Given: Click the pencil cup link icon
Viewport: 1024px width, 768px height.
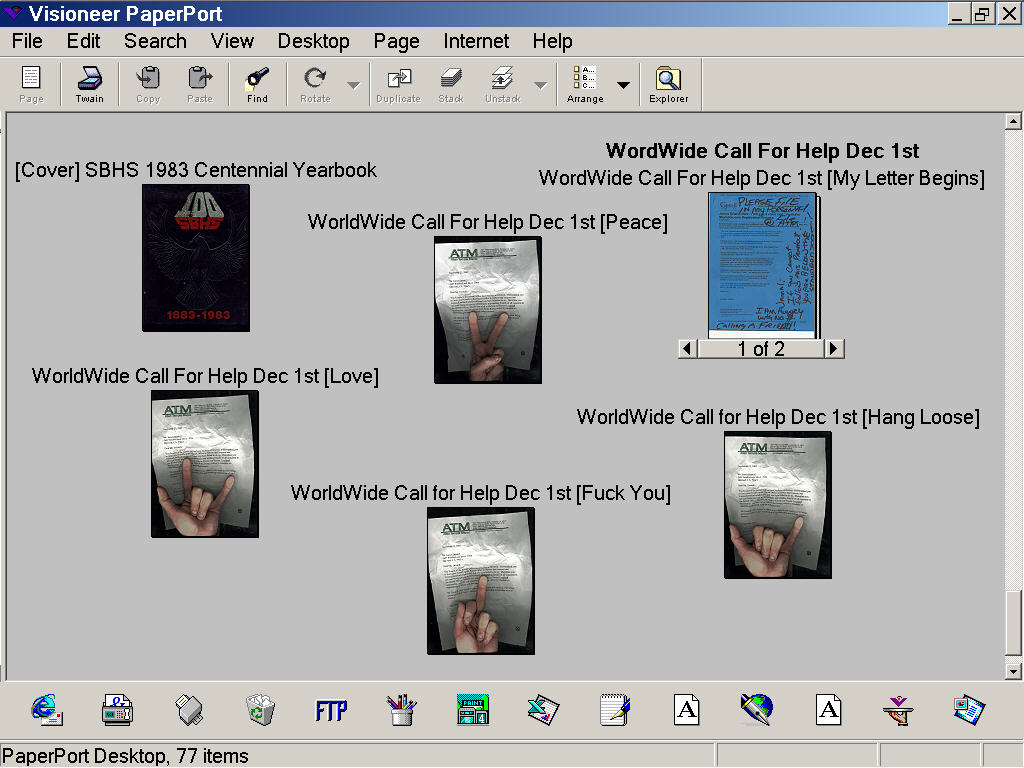Looking at the screenshot, I should pyautogui.click(x=402, y=710).
